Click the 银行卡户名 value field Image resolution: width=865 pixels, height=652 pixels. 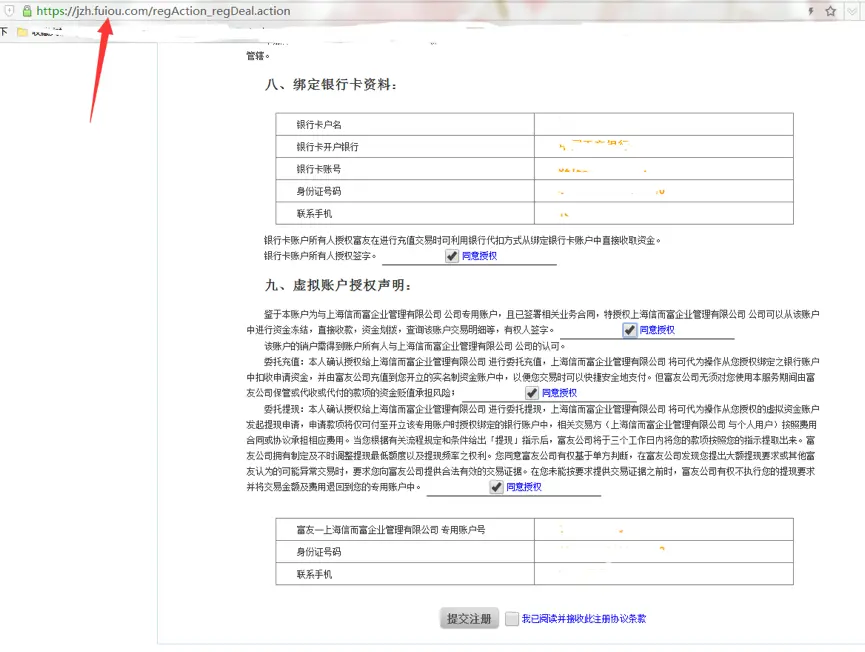pyautogui.click(x=662, y=123)
